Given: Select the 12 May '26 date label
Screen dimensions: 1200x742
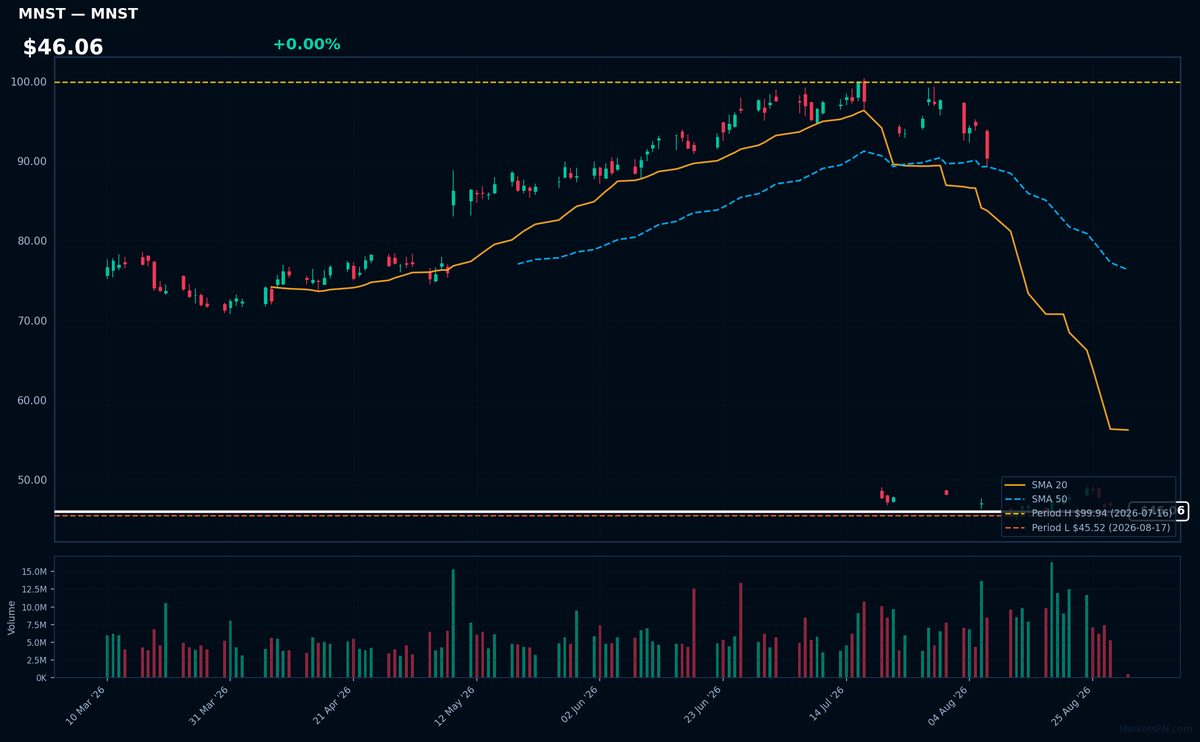Looking at the screenshot, I should pos(452,705).
